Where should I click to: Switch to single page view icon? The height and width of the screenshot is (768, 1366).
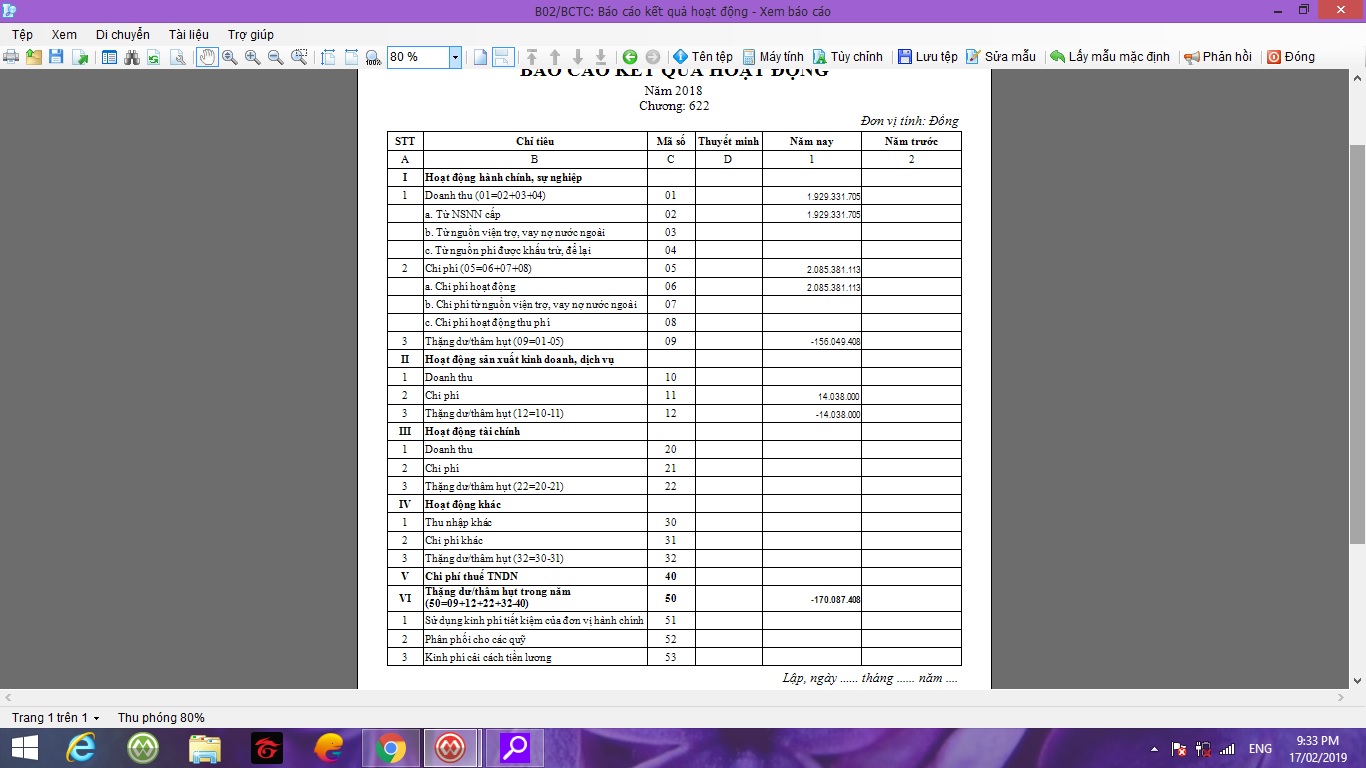click(x=480, y=57)
